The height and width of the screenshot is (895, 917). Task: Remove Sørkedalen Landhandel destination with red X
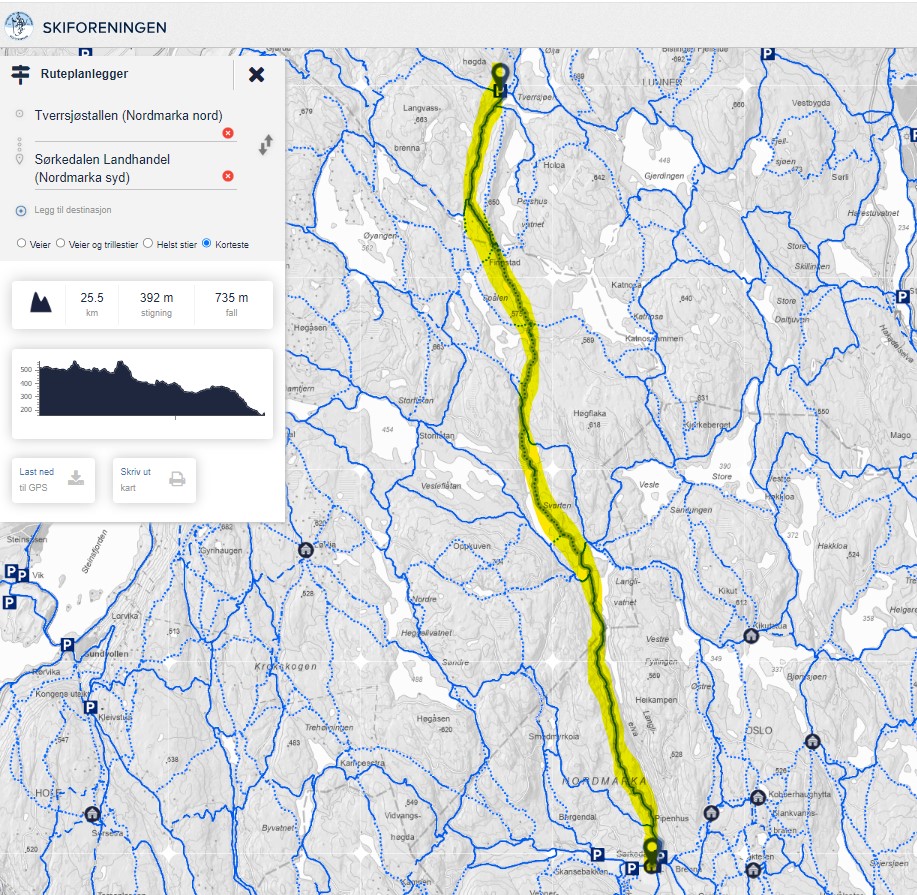point(228,176)
